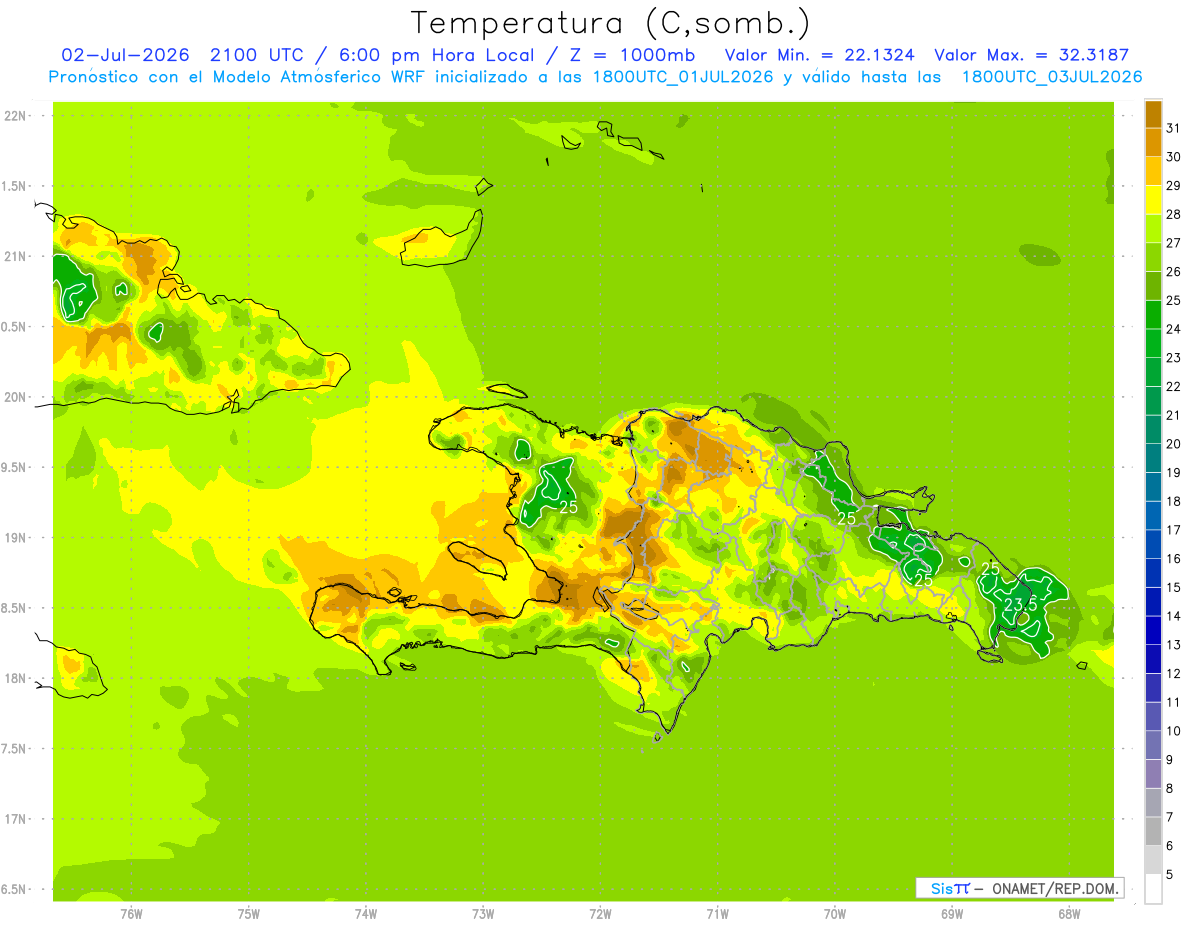
Task: Pick legend swatch between 26 and 27
Action: [x=1153, y=257]
